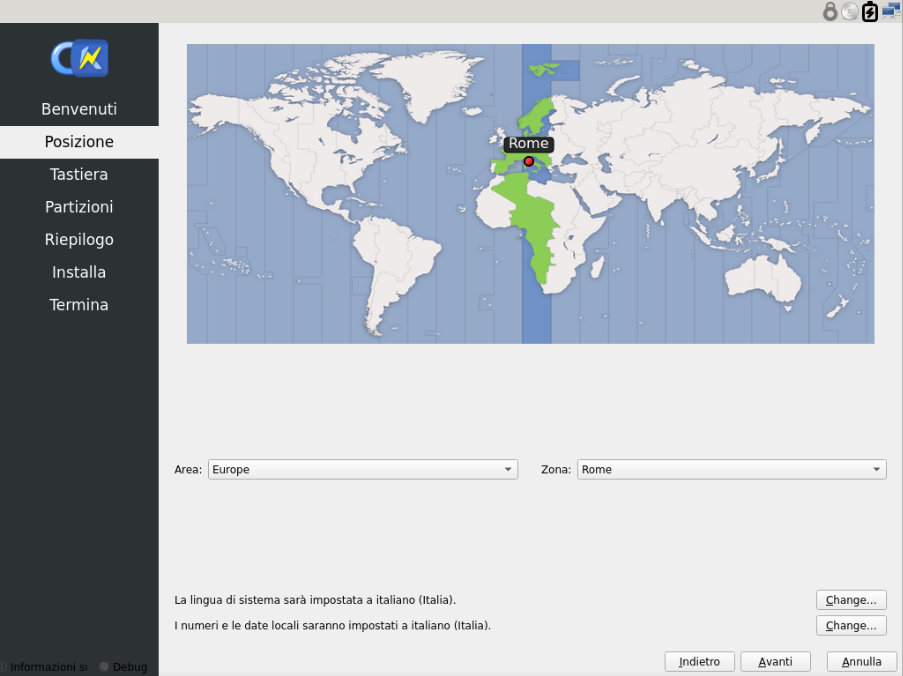Open the Area dropdown showing Europe
This screenshot has width=903, height=676.
click(x=362, y=470)
